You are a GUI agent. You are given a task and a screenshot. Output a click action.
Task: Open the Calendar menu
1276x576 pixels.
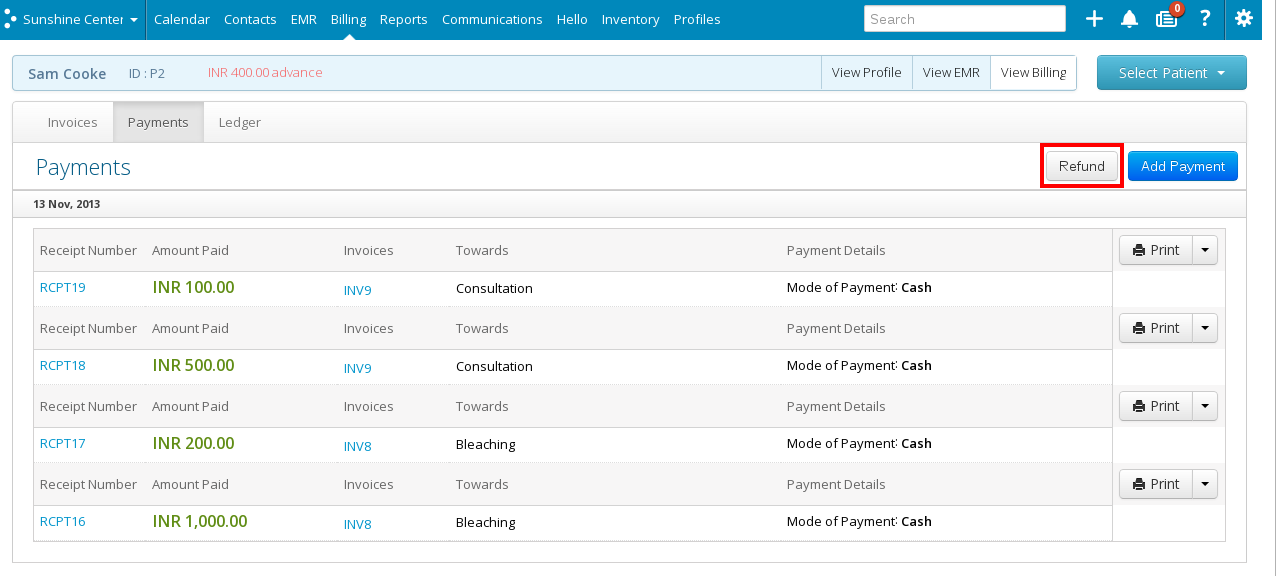pos(182,19)
